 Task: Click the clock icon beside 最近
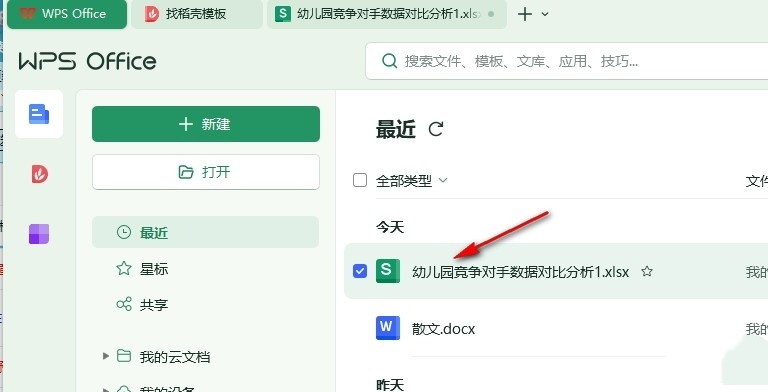pos(124,232)
